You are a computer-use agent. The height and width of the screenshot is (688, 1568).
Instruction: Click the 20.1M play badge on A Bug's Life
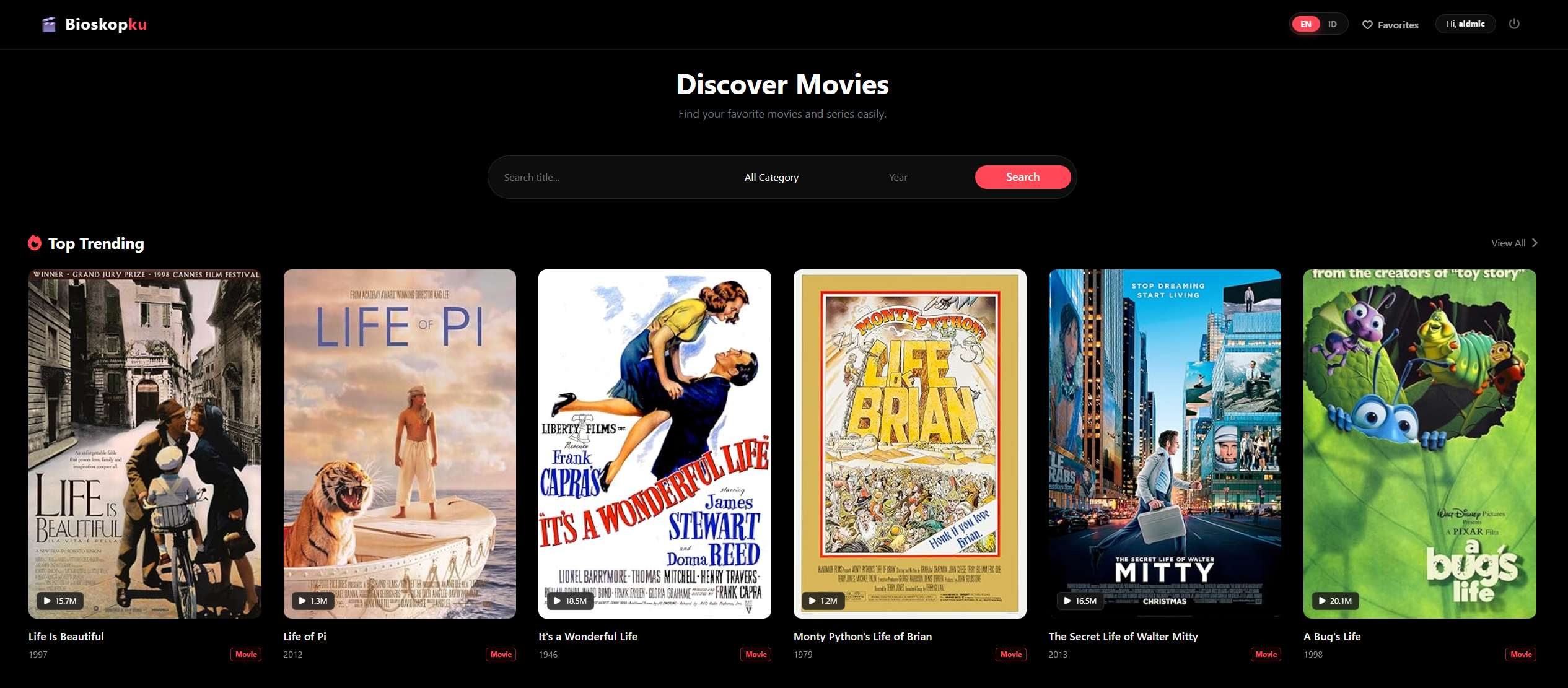(1335, 601)
